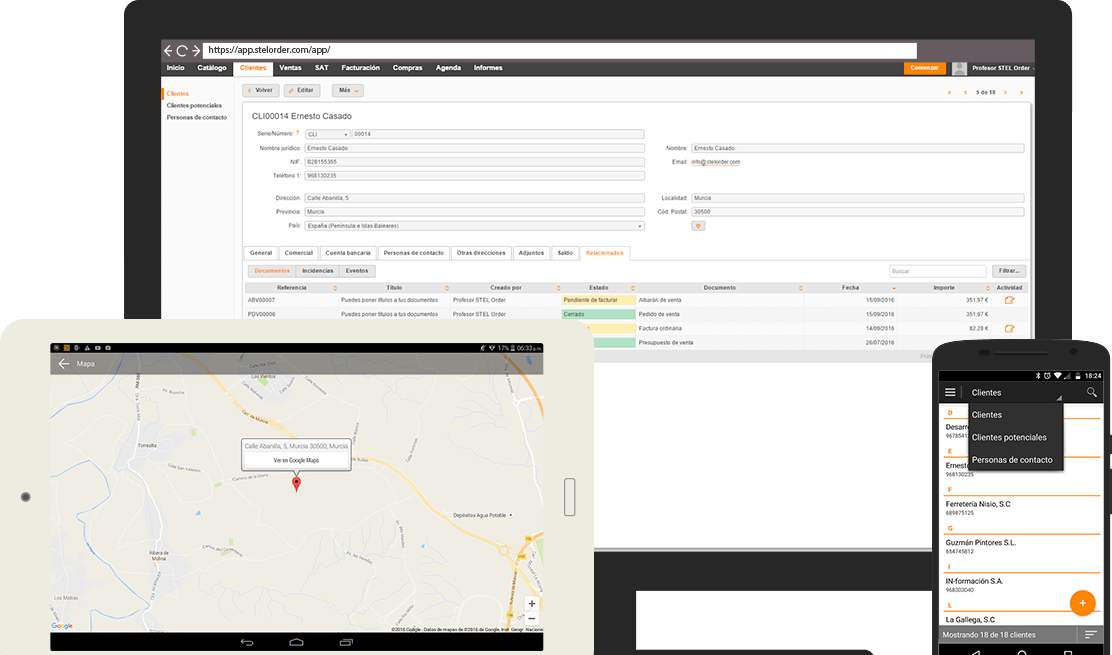Open the Ventas menu in the top navigation
This screenshot has height=655, width=1112.
pos(290,68)
